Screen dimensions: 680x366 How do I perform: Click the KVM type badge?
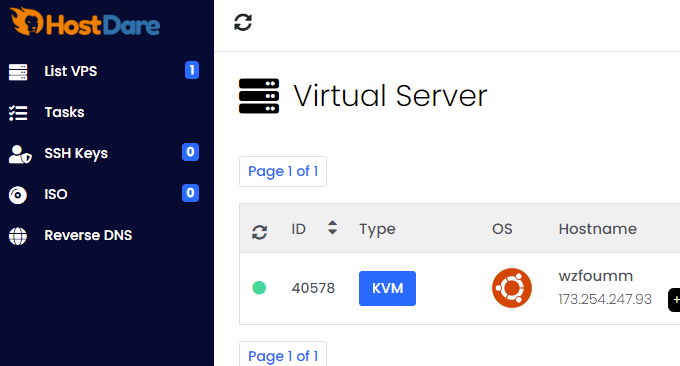pos(387,288)
